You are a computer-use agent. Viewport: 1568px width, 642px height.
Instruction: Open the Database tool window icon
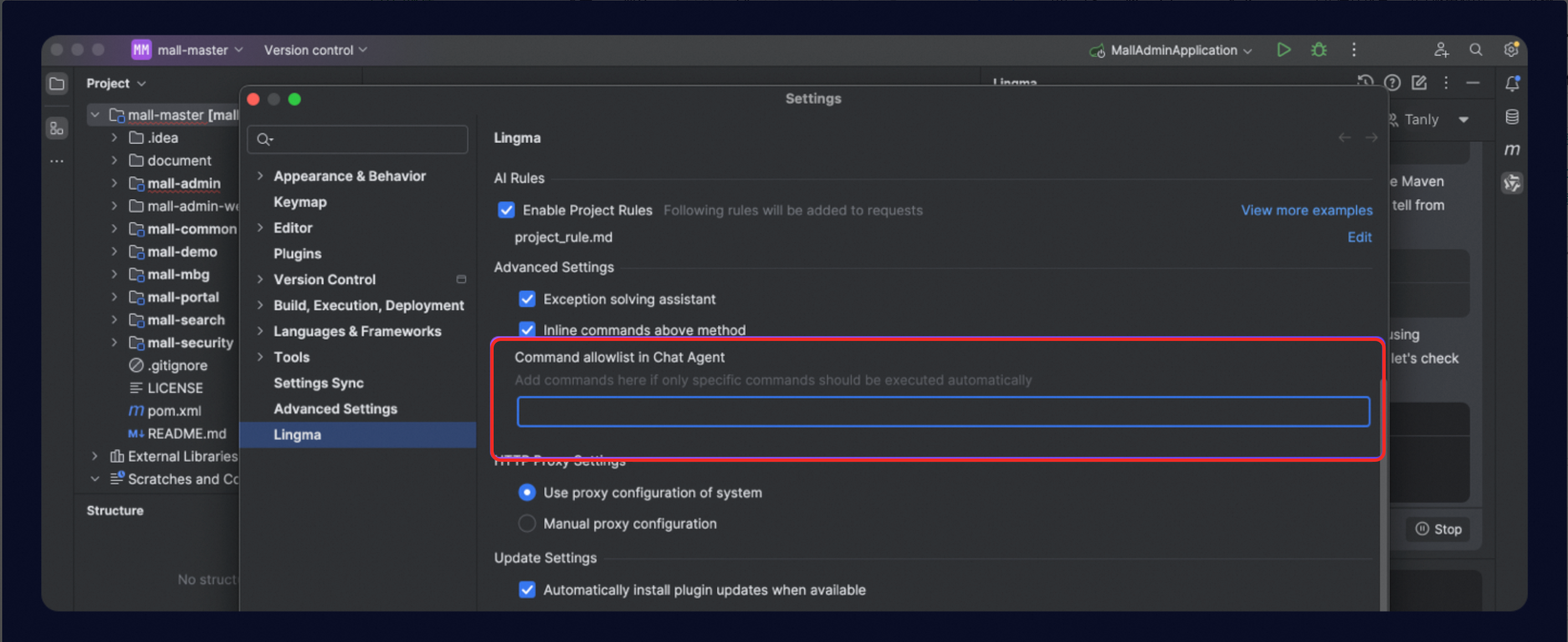point(1512,117)
